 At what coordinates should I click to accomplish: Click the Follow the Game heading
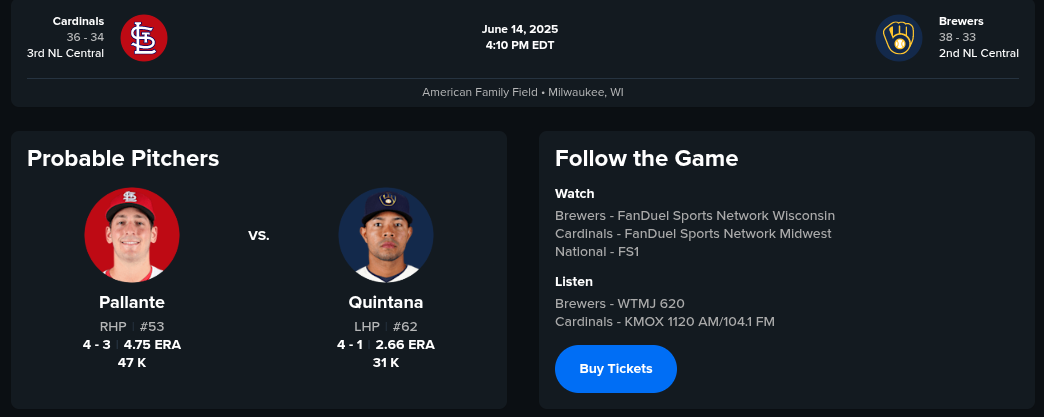[x=646, y=158]
